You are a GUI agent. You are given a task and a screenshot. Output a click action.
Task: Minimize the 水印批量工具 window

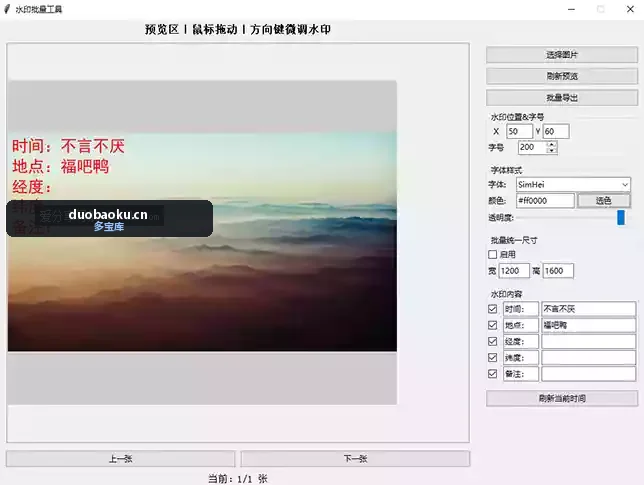pos(571,9)
